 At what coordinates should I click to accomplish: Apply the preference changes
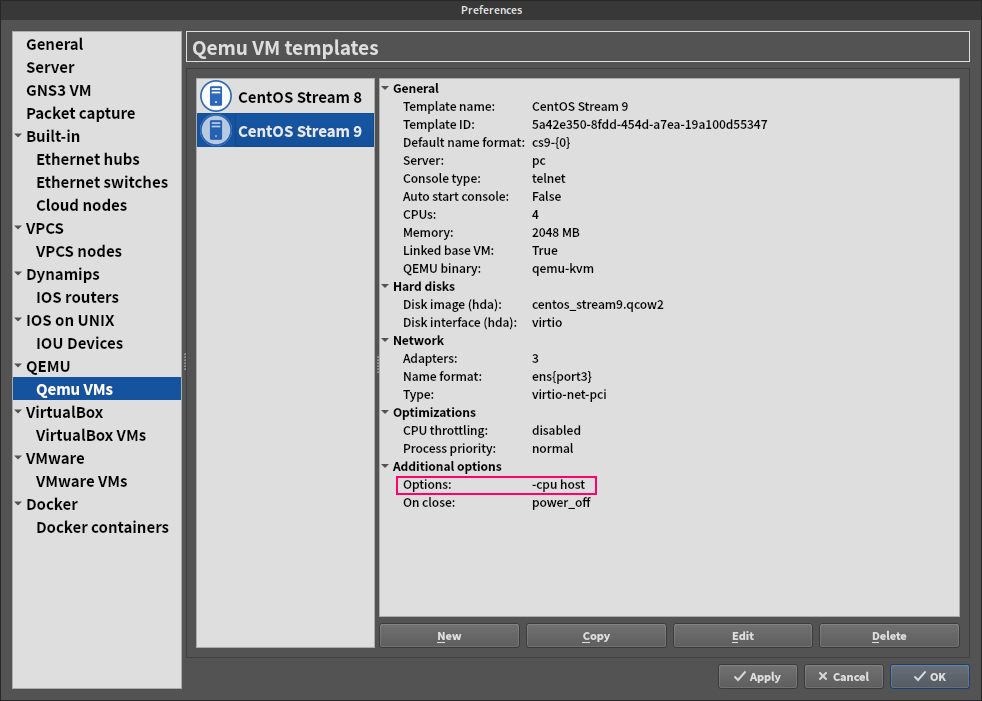click(x=757, y=676)
